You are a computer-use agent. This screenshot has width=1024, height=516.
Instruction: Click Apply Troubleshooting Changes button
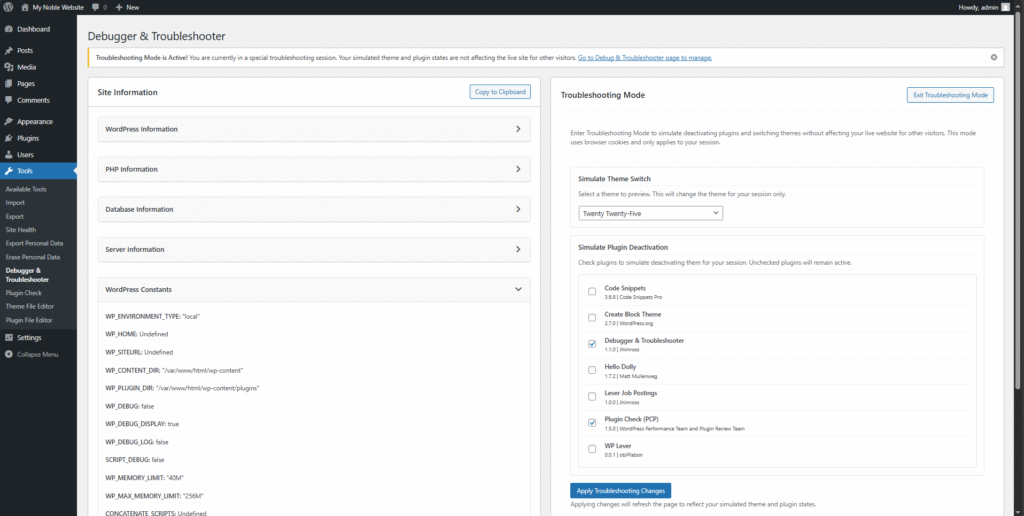620,490
